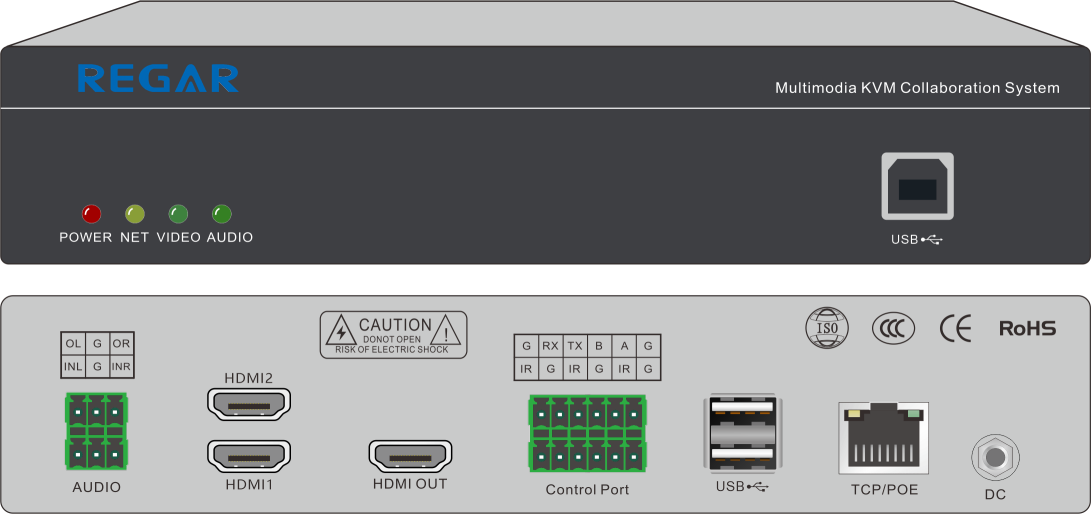
Task: Click the AUDIO label below the terminal block
Action: [x=97, y=488]
